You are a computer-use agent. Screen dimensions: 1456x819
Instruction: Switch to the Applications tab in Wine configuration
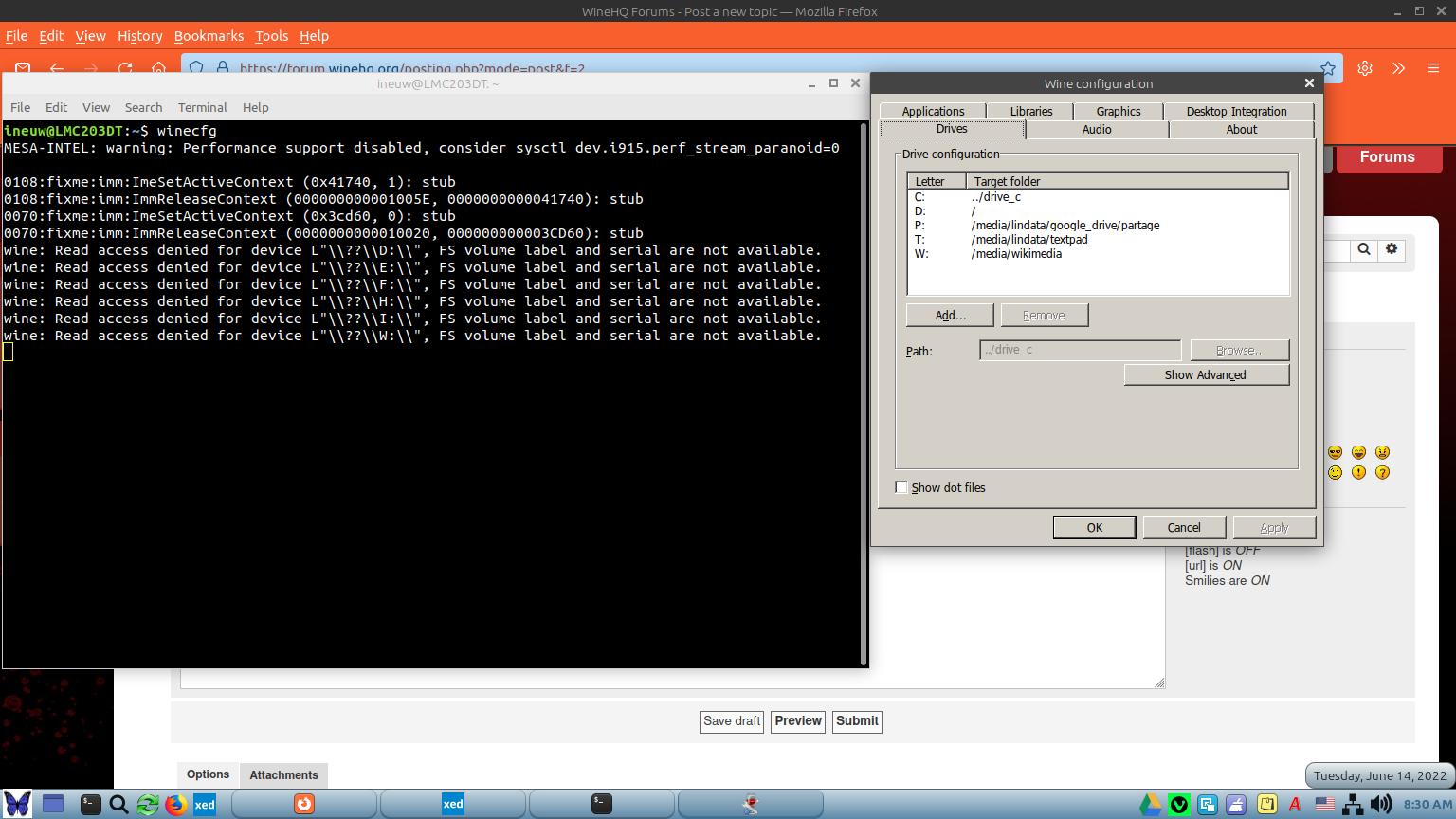tap(933, 111)
